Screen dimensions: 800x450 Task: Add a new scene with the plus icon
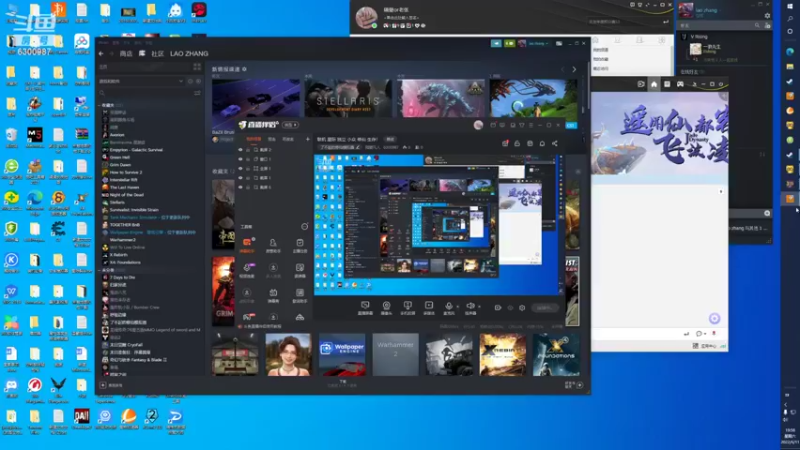[x=308, y=139]
